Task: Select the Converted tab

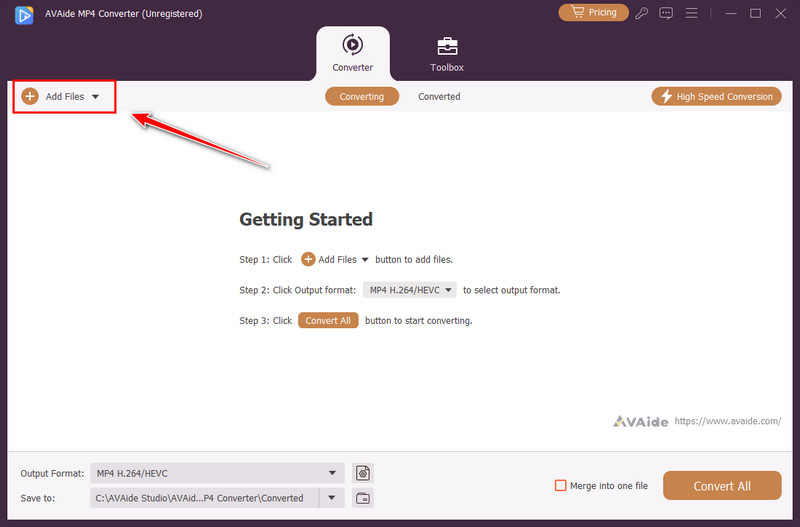Action: [439, 97]
